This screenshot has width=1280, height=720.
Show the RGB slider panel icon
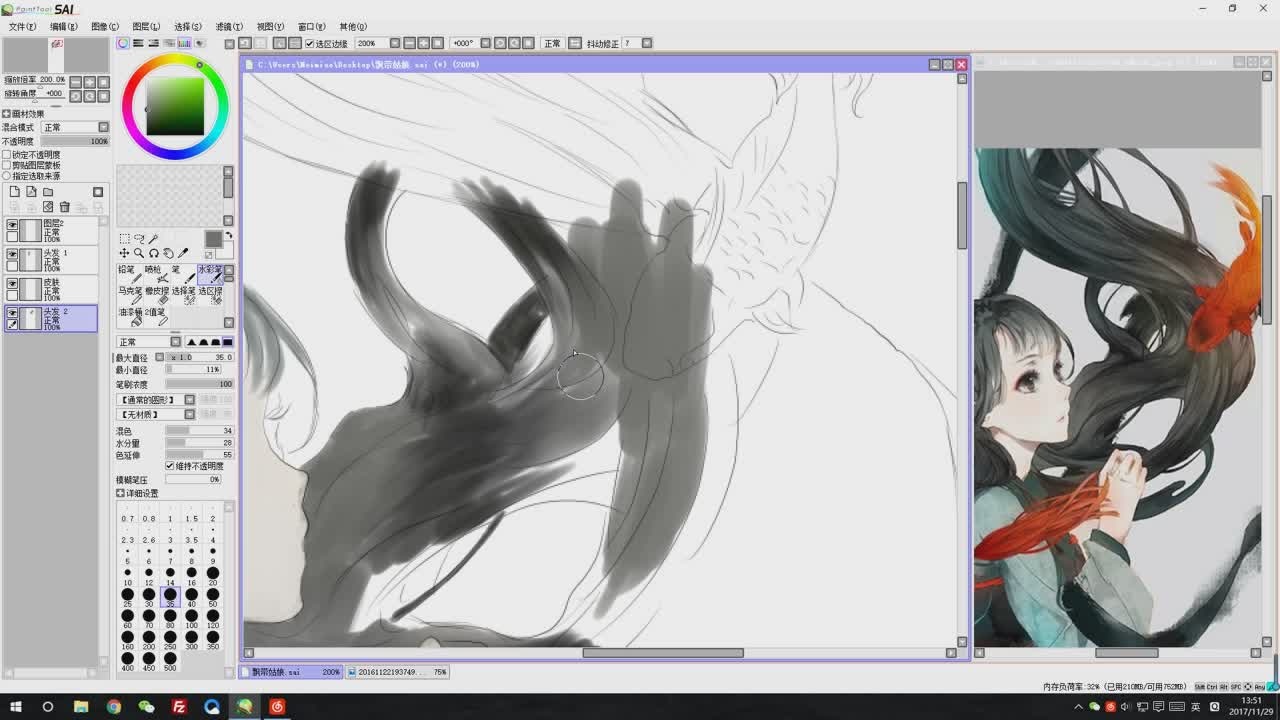coord(138,43)
